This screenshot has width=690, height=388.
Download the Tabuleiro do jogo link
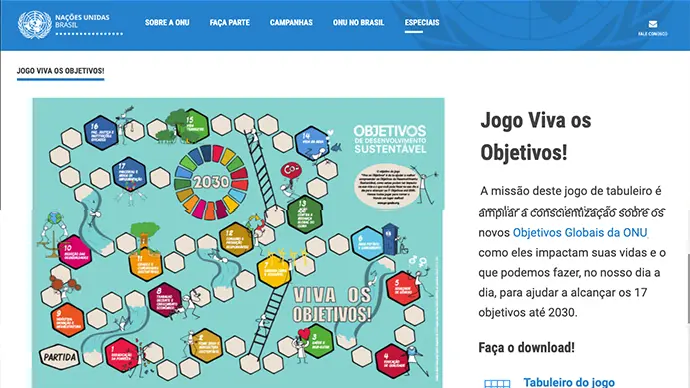(x=569, y=382)
